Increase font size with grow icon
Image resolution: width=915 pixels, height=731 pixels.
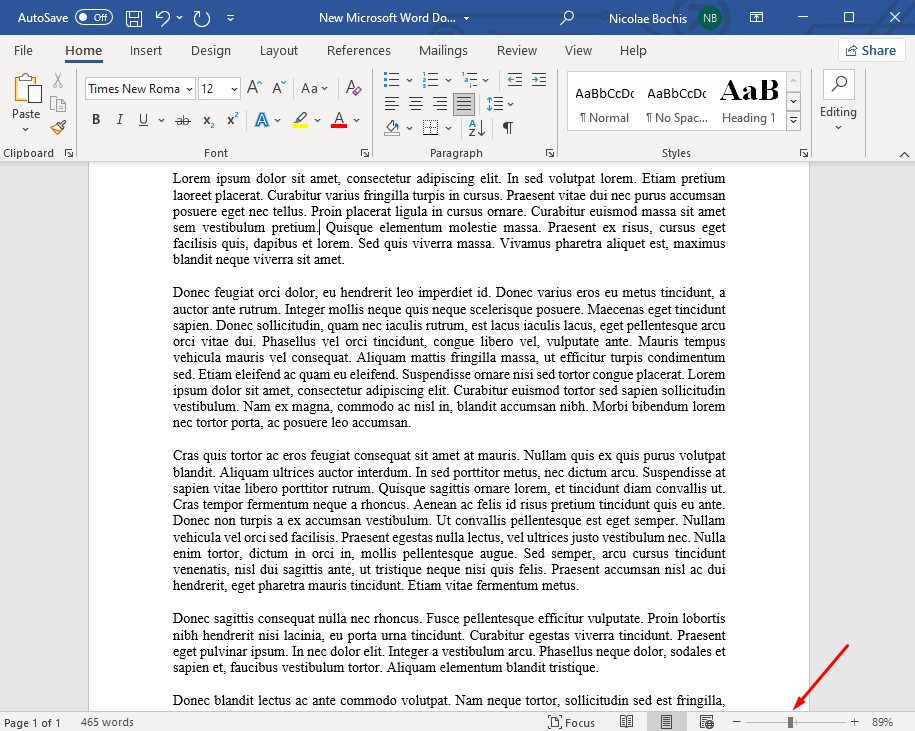click(x=254, y=88)
